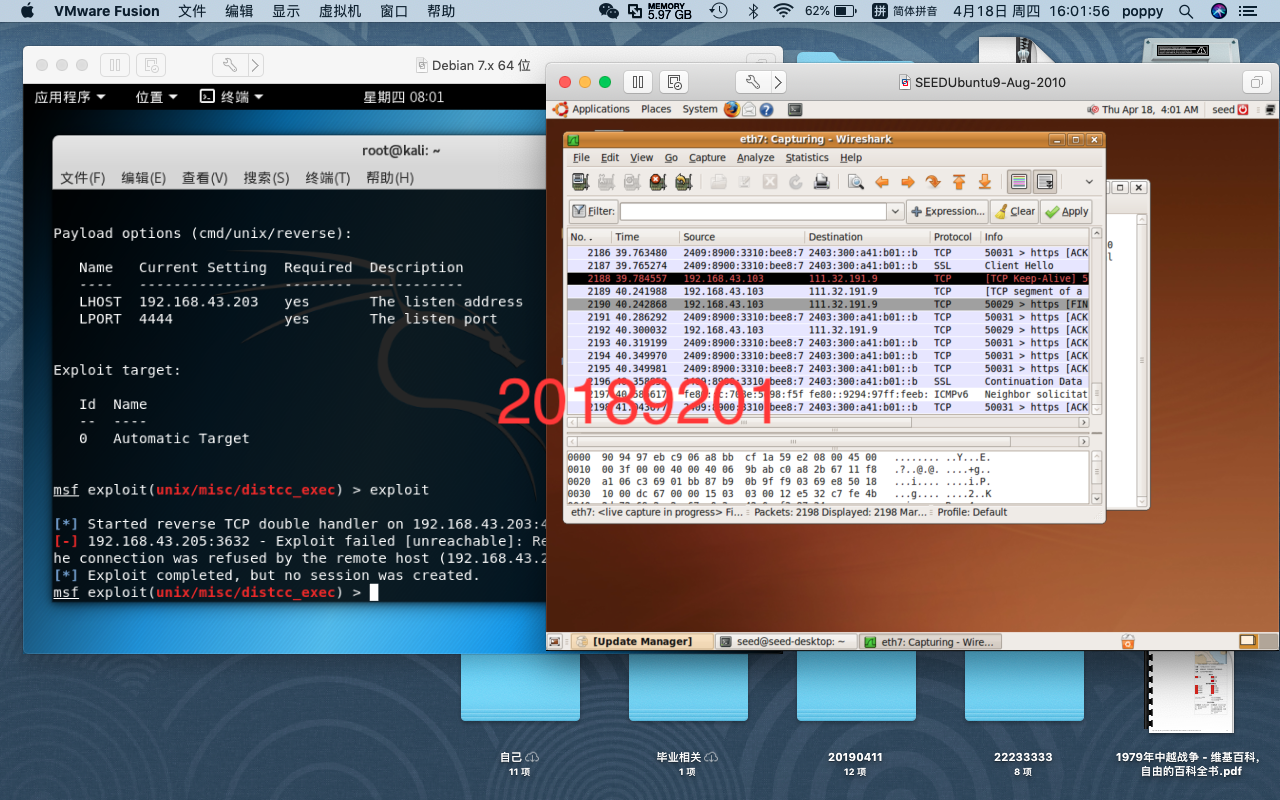The image size is (1280, 800).
Task: Open the Expression... filter builder
Action: [x=947, y=211]
